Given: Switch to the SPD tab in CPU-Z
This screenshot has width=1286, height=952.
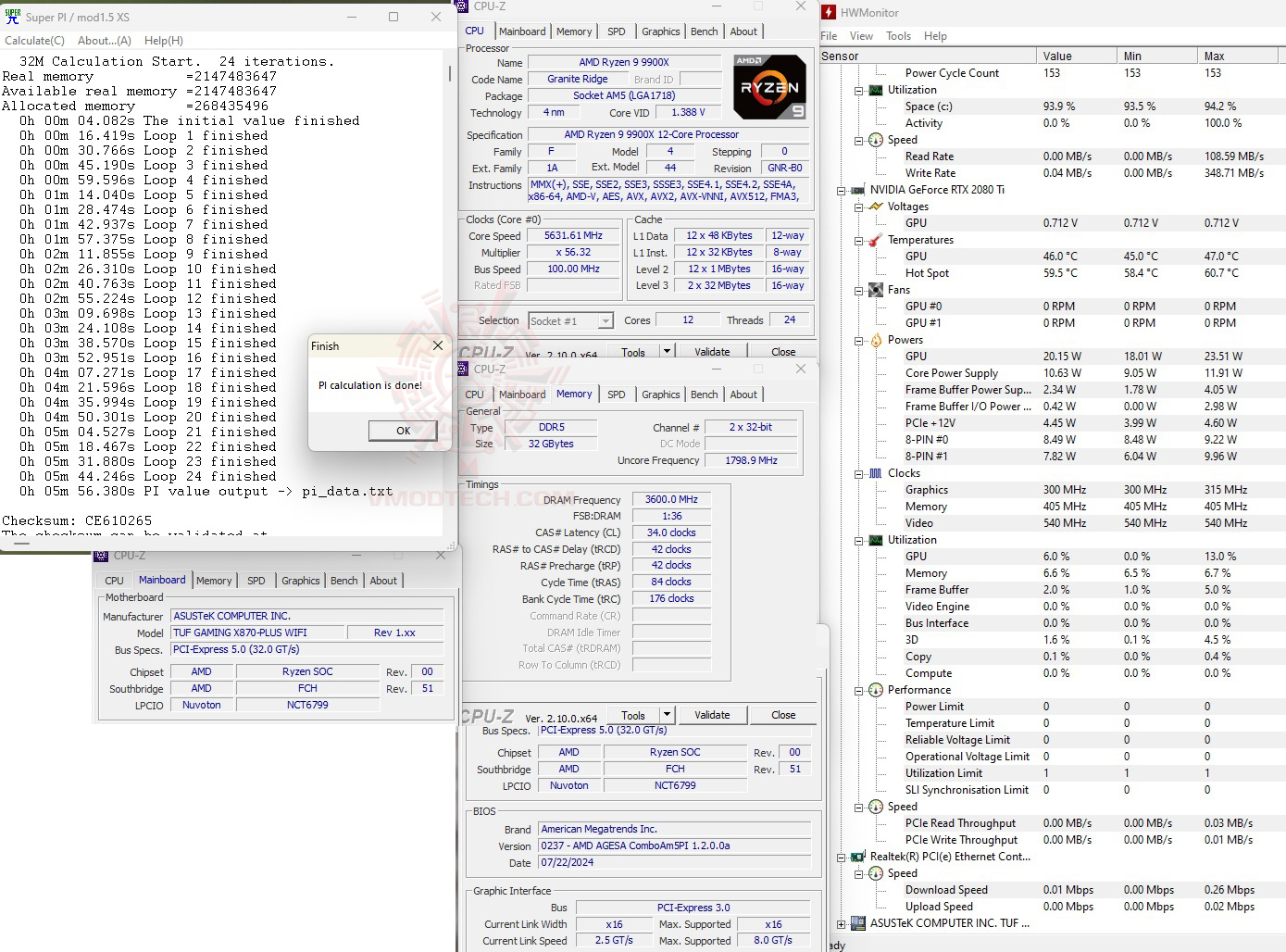Looking at the screenshot, I should click(x=616, y=31).
